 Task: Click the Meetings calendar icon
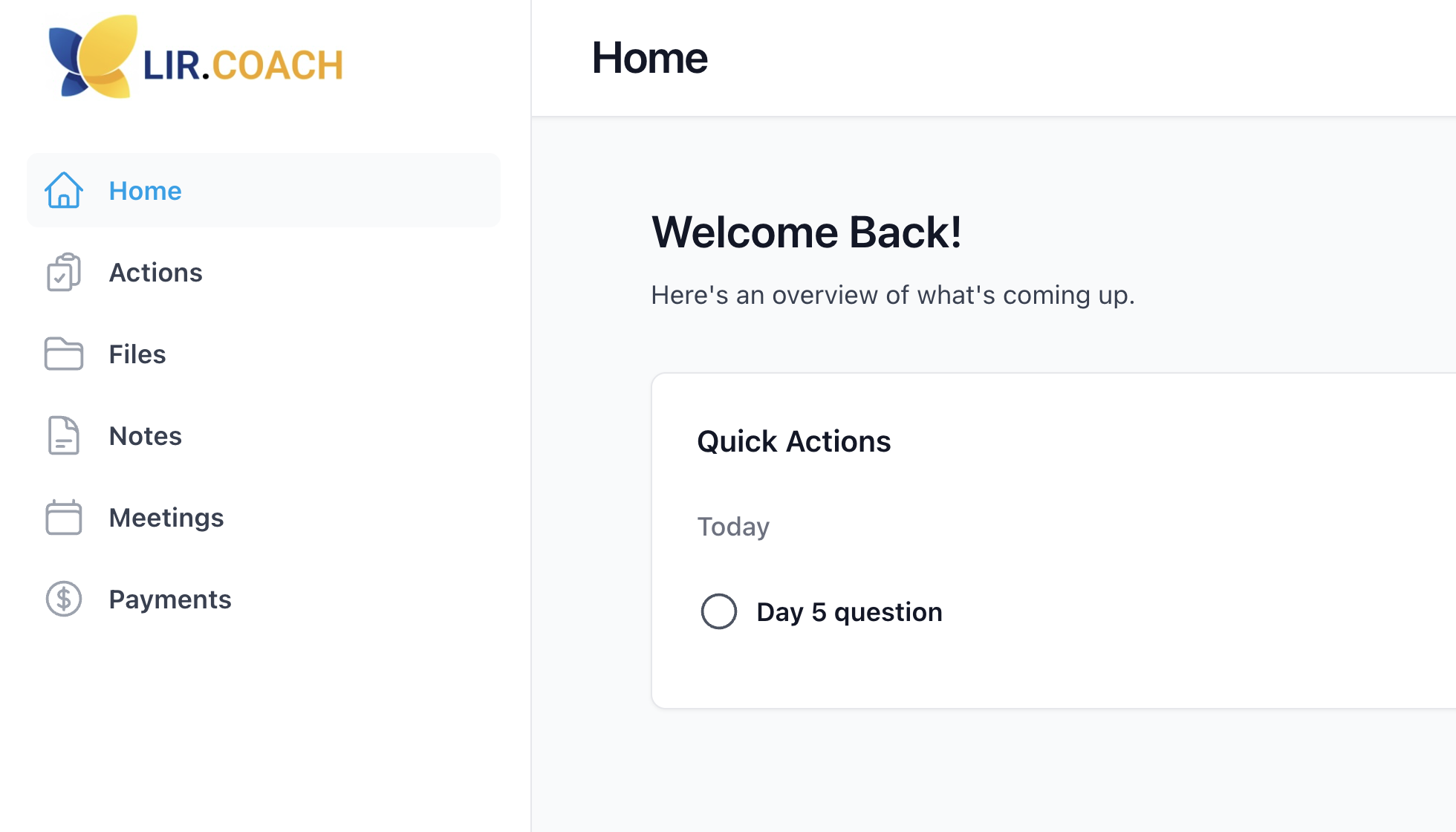click(x=64, y=518)
